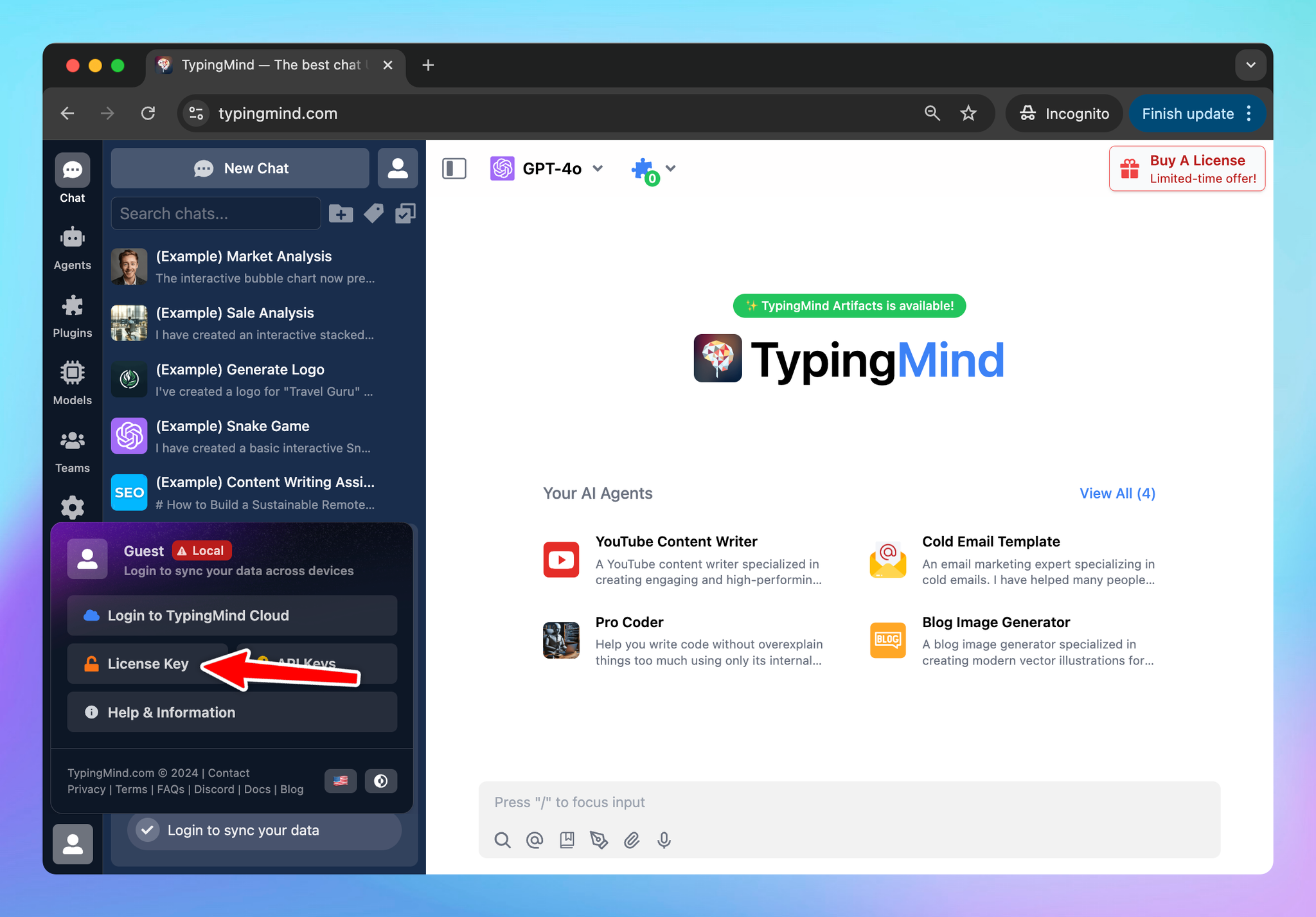Go back in browser history
Image resolution: width=1316 pixels, height=917 pixels.
pyautogui.click(x=67, y=114)
